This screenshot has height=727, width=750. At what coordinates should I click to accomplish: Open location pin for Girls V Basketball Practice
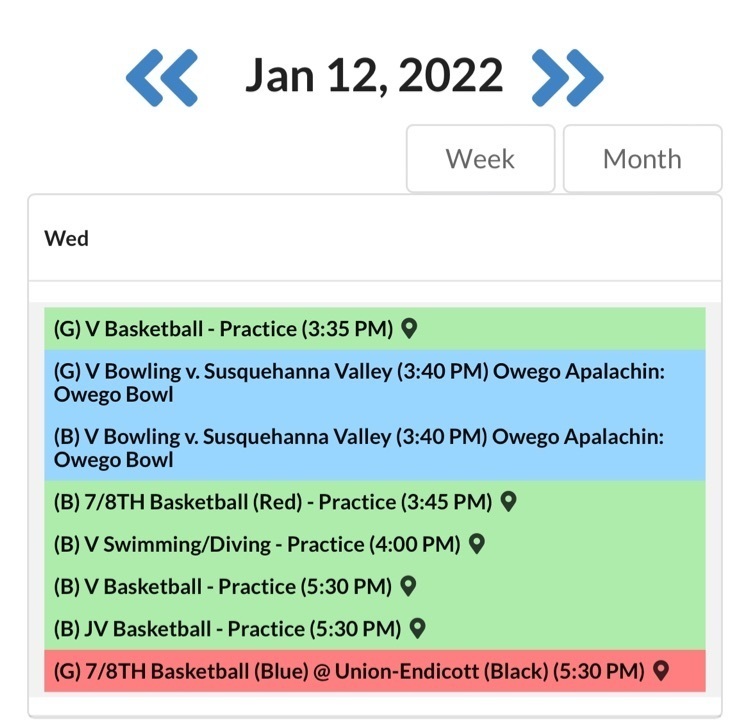point(409,328)
